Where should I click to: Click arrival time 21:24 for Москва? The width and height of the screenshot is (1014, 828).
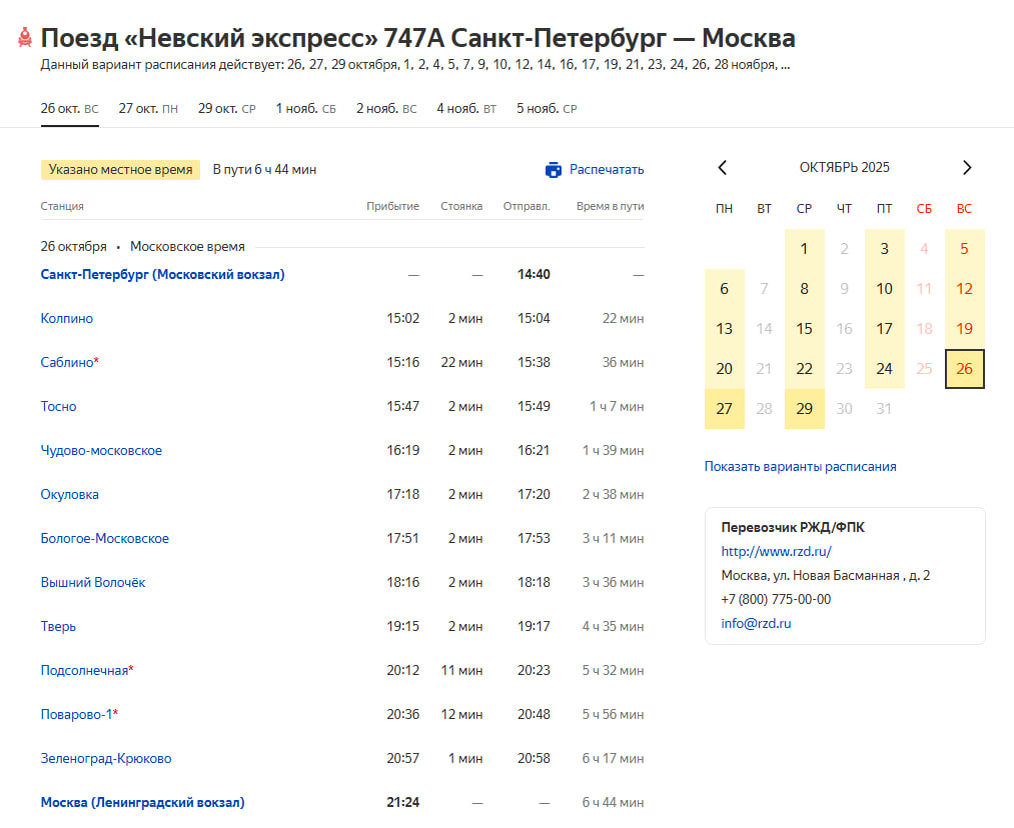coord(403,802)
